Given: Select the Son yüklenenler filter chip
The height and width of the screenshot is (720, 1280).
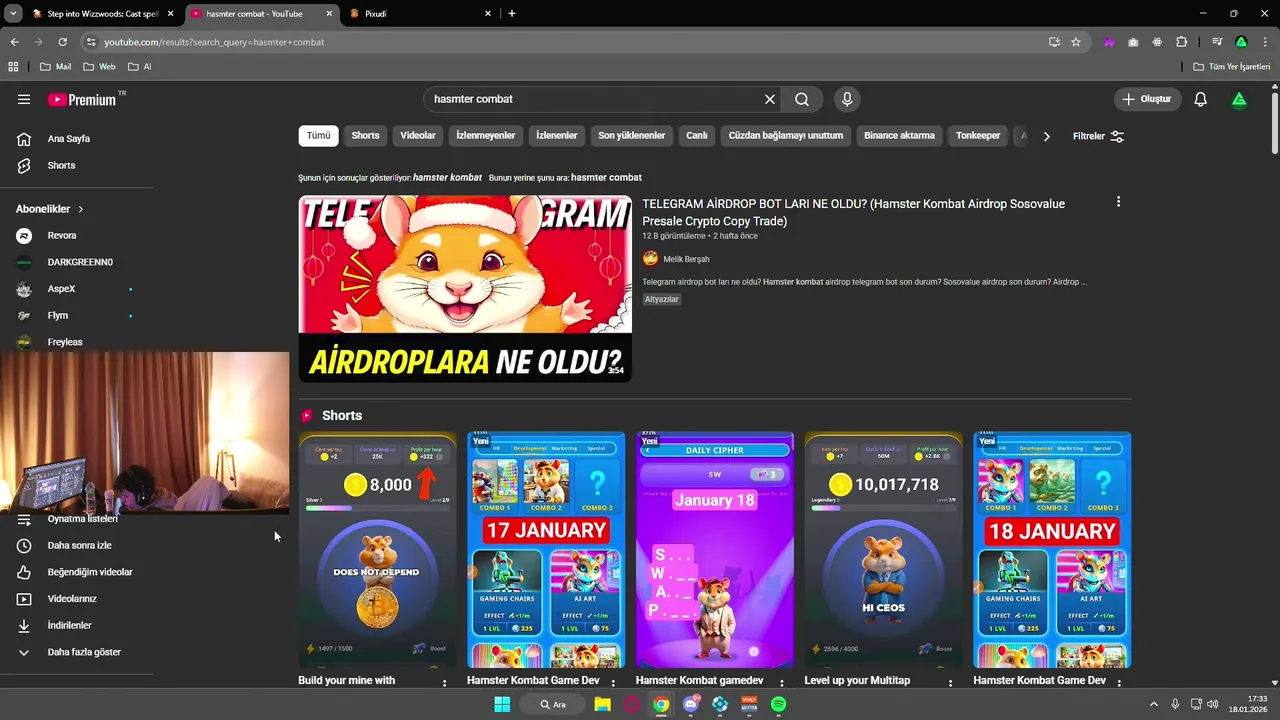Looking at the screenshot, I should pos(632,136).
